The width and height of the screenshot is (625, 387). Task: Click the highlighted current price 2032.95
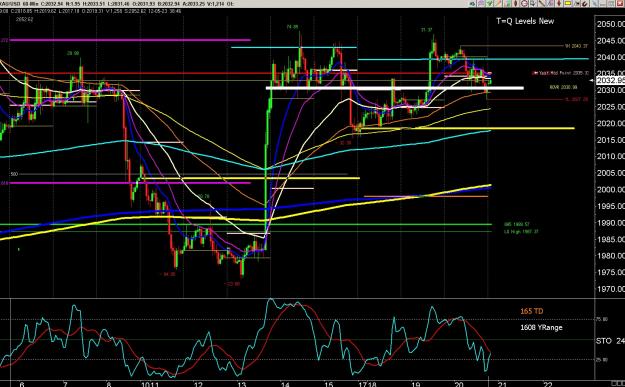pyautogui.click(x=610, y=81)
